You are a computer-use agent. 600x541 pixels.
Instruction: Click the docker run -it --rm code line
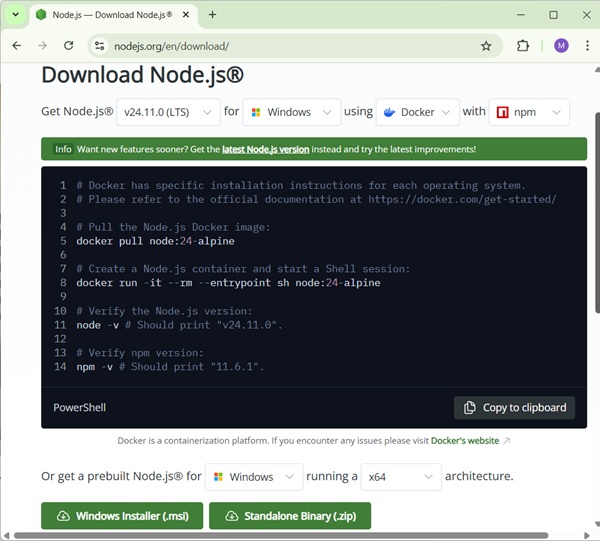228,283
